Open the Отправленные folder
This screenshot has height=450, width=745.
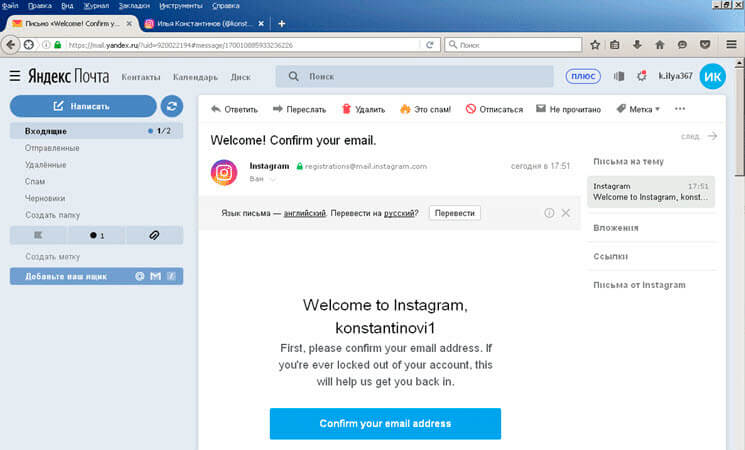click(52, 148)
